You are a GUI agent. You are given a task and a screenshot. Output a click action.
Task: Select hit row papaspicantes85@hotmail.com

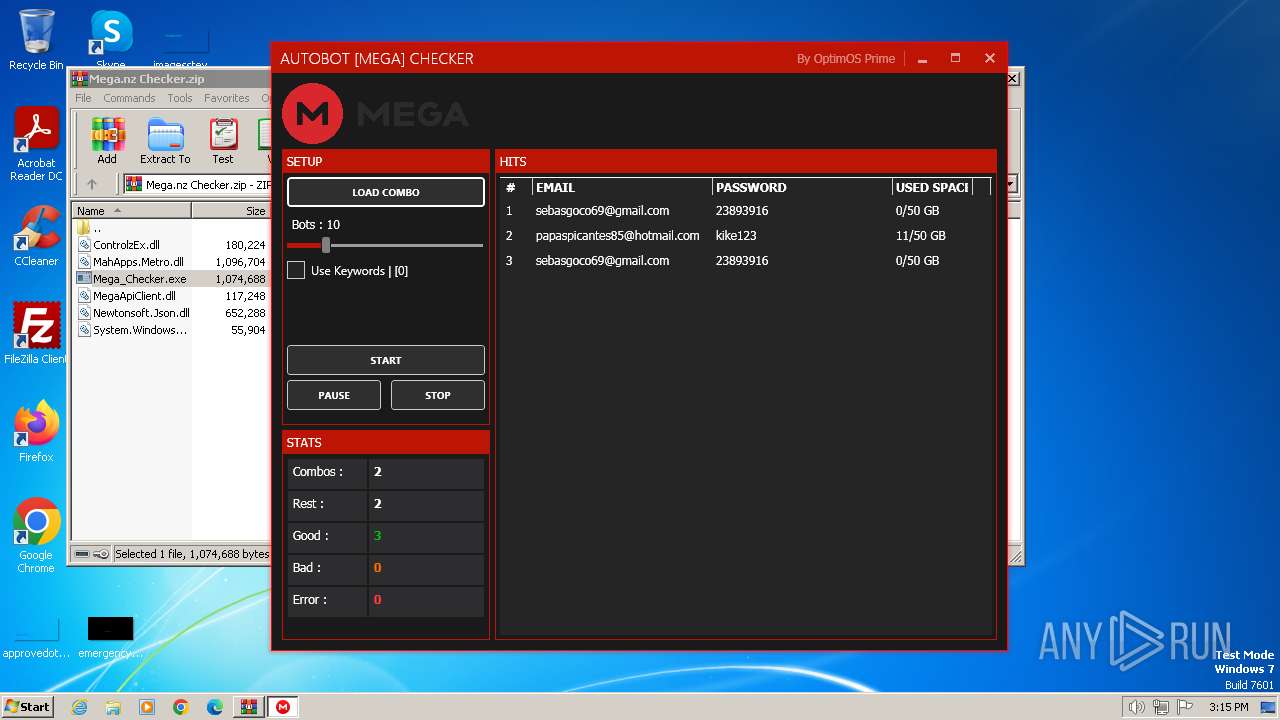(x=746, y=236)
